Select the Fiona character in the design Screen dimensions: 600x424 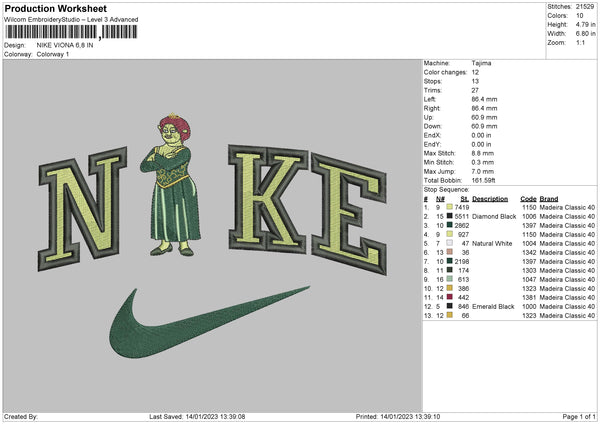click(x=171, y=184)
